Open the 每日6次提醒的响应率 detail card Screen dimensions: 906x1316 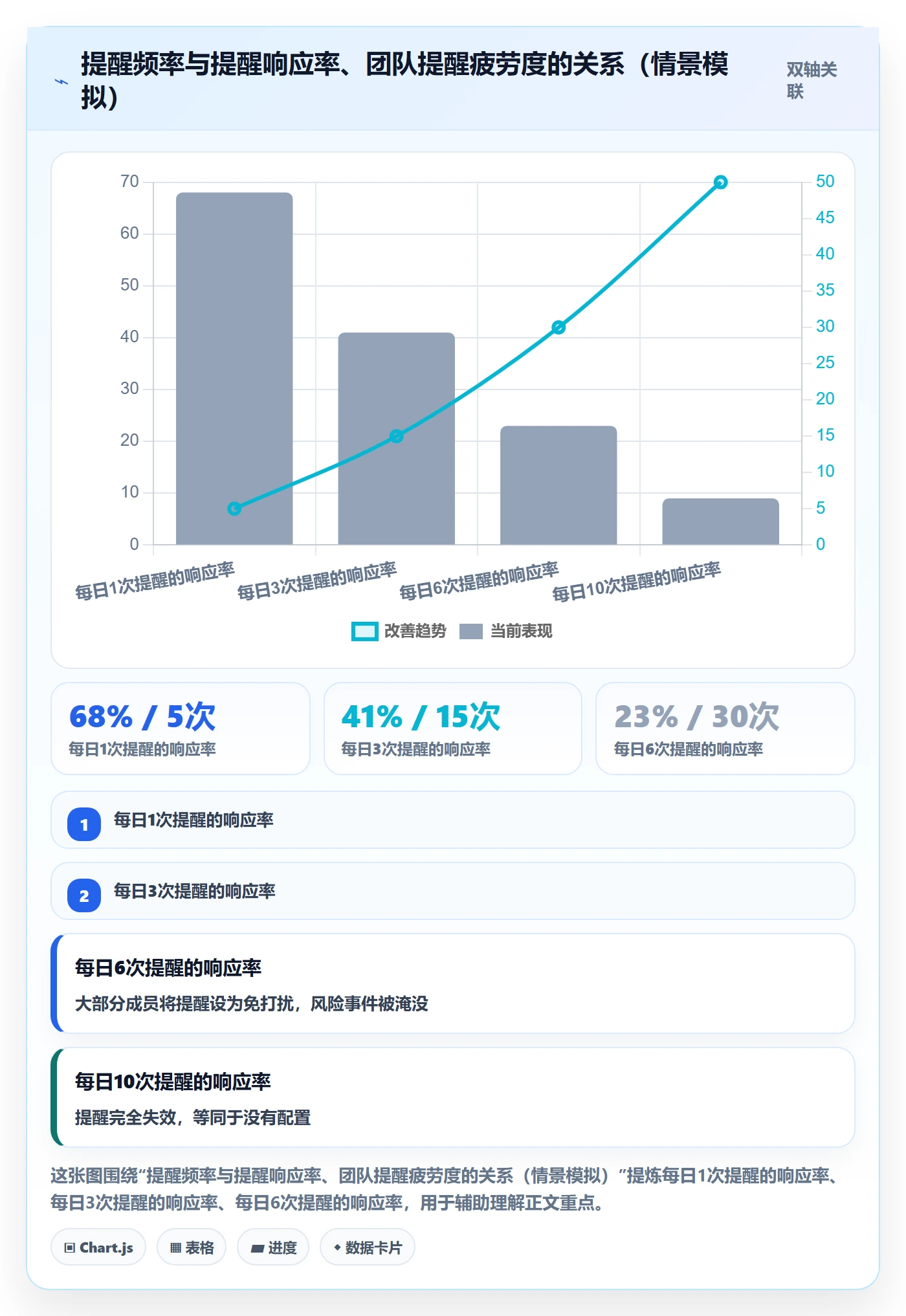click(x=453, y=983)
